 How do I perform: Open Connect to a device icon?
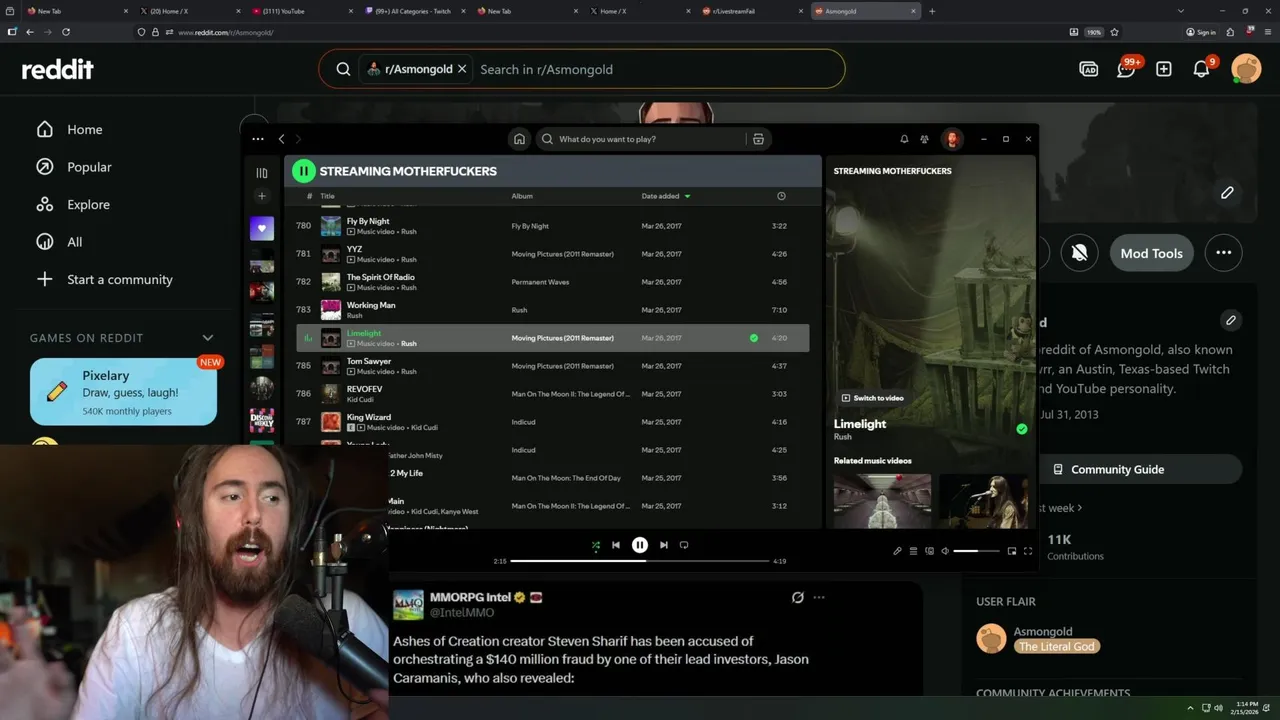[x=929, y=551]
